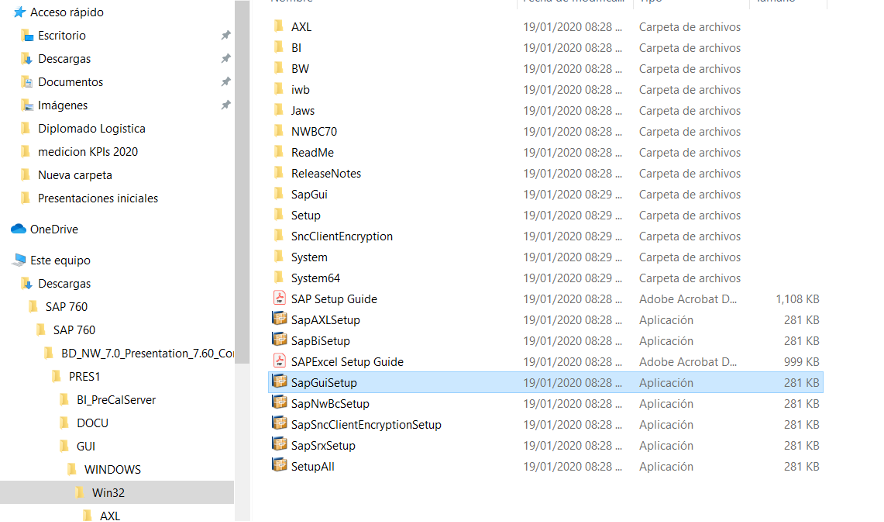Open the Win32 folder in tree
Image resolution: width=884 pixels, height=522 pixels.
[x=108, y=492]
